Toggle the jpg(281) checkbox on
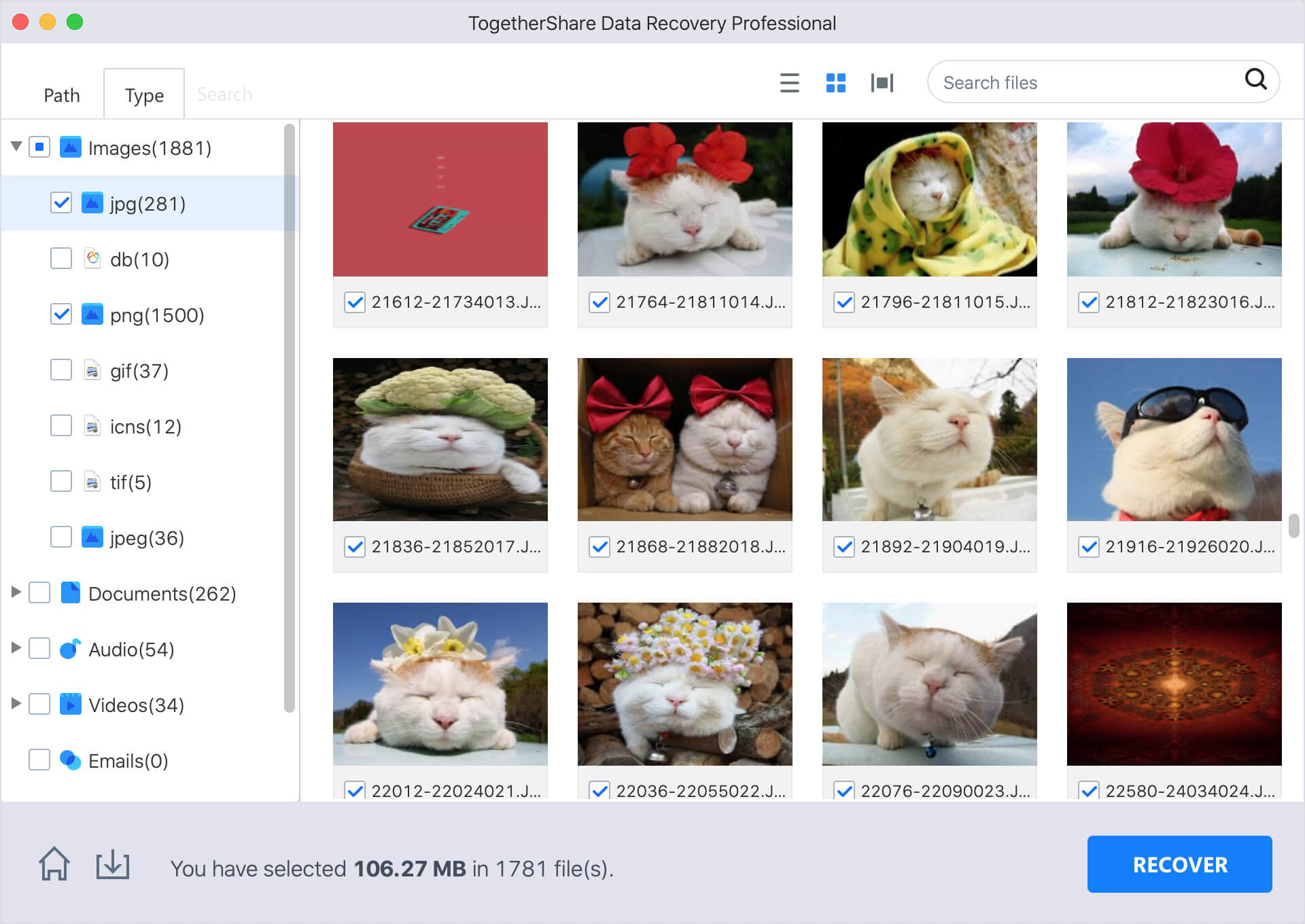1305x924 pixels. click(62, 202)
